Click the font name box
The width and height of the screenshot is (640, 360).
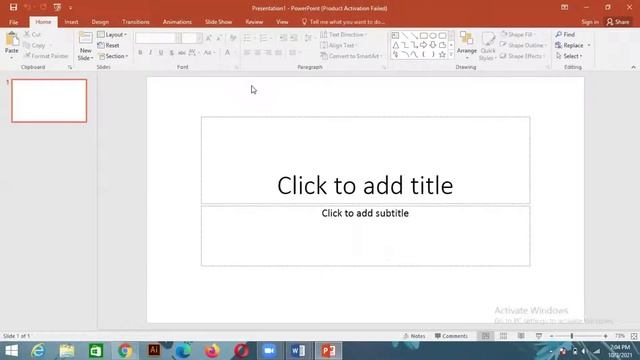(155, 38)
